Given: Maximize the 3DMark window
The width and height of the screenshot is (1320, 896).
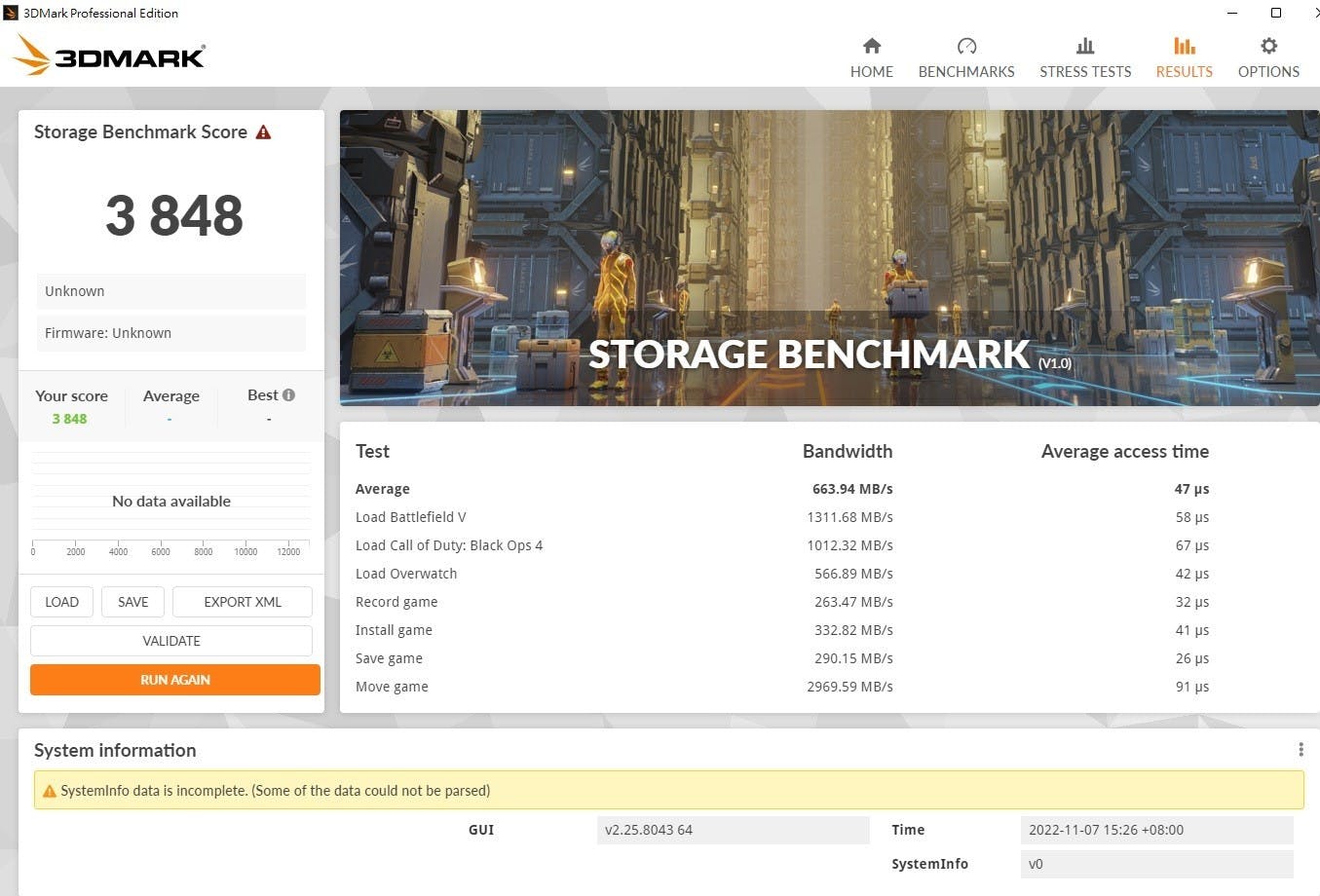Looking at the screenshot, I should (1276, 13).
